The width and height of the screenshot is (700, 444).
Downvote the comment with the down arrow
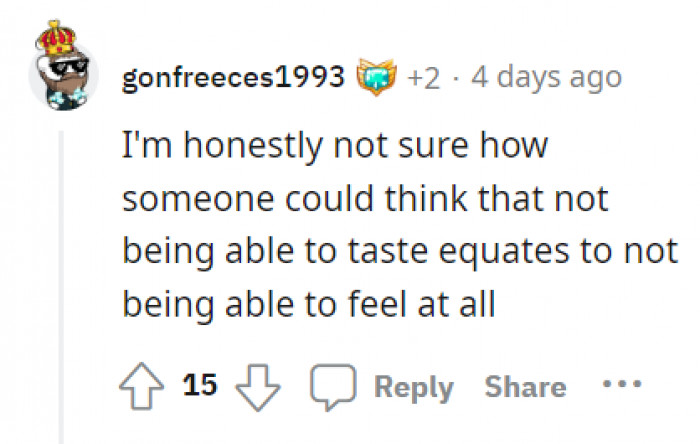pyautogui.click(x=260, y=386)
